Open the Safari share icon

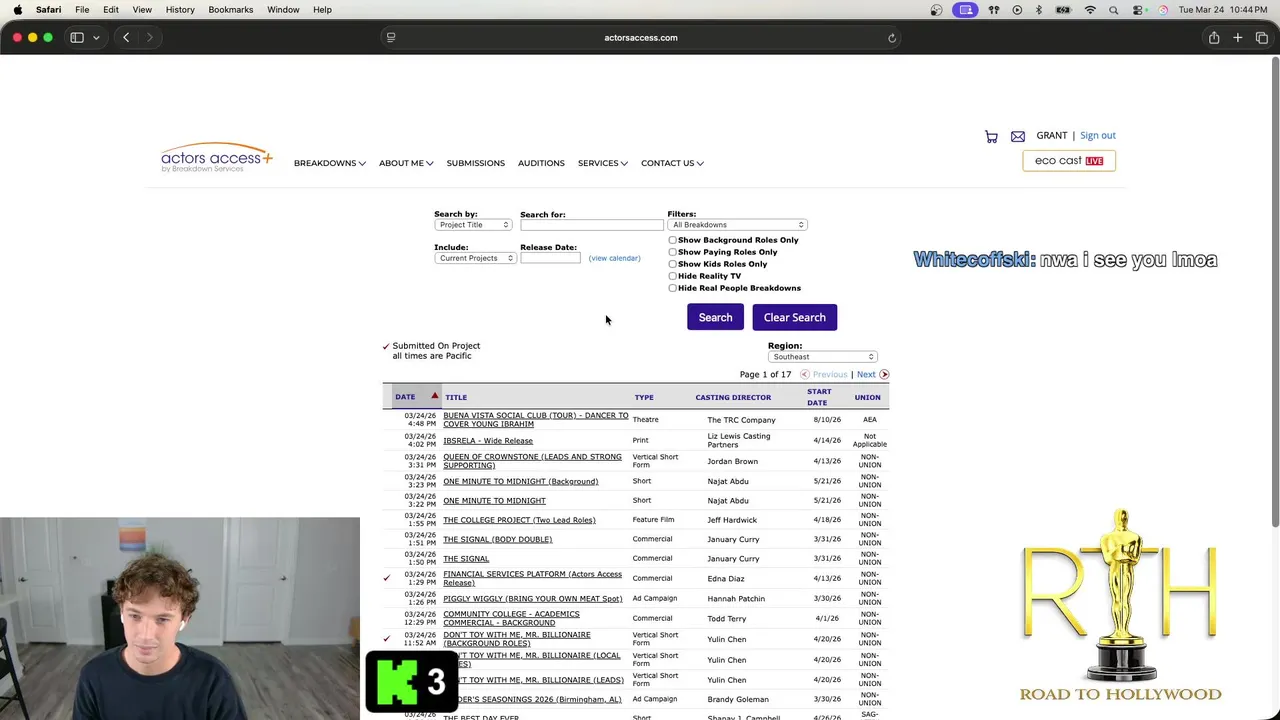[1214, 38]
